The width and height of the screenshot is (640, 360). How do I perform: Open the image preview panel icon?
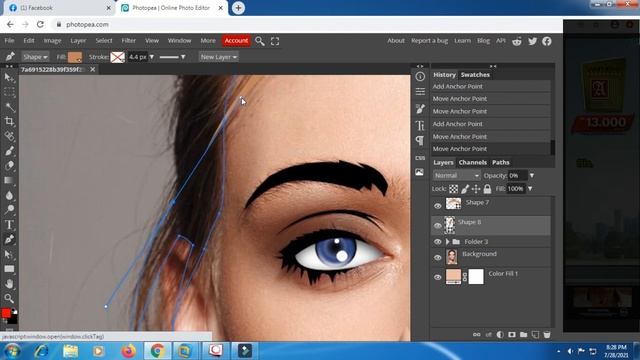pyautogui.click(x=420, y=172)
